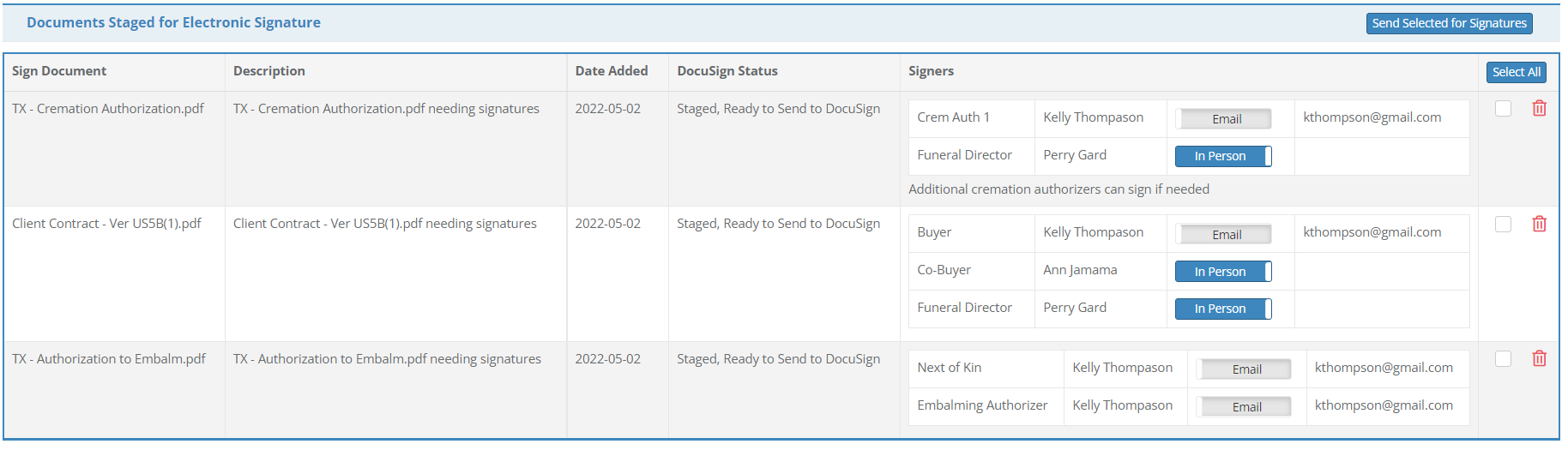Toggle cremation Funeral Director In Person switch
The width and height of the screenshot is (1568, 450).
pyautogui.click(x=1223, y=156)
